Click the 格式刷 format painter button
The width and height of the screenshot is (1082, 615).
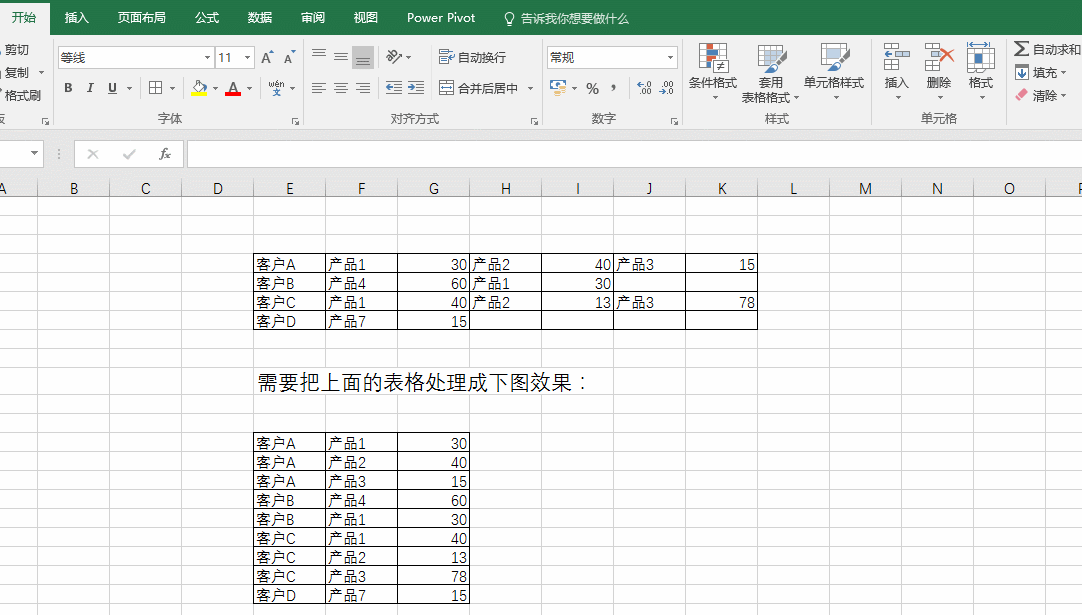[x=20, y=96]
